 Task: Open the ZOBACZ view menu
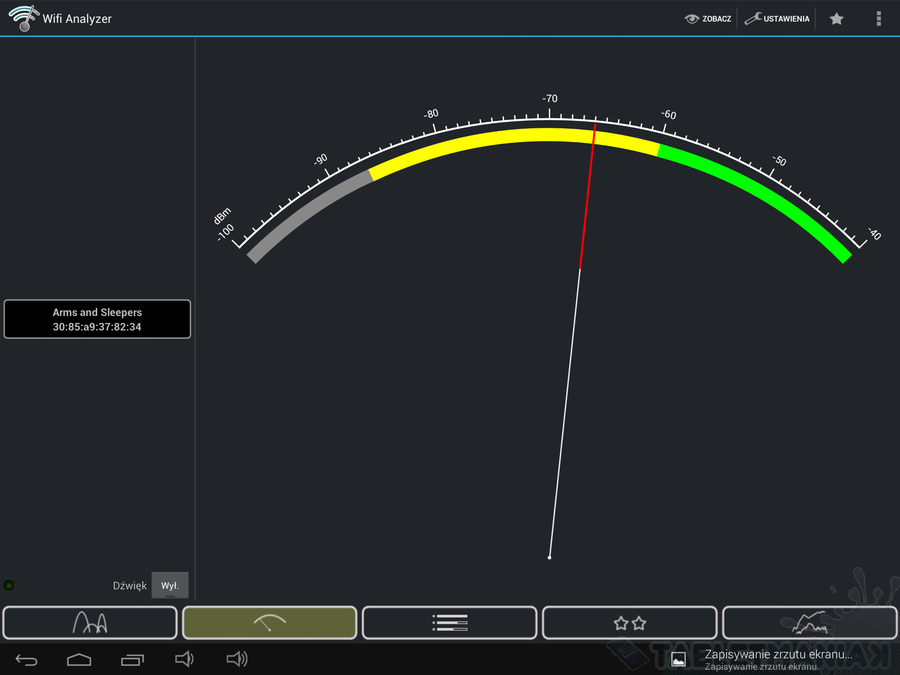point(708,18)
